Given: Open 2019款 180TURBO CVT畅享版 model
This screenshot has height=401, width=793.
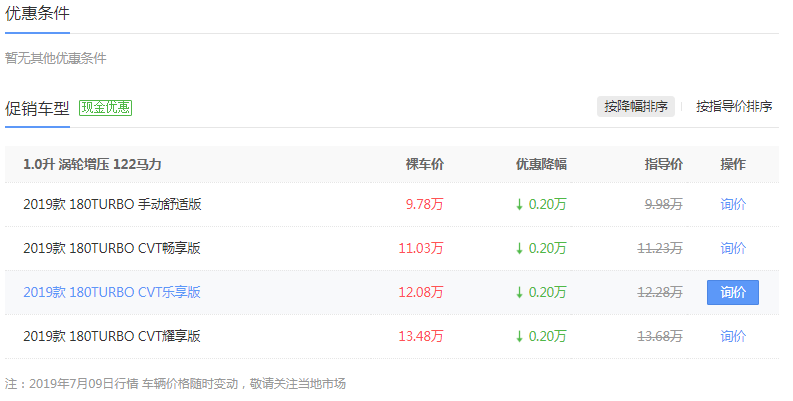Looking at the screenshot, I should [x=112, y=248].
